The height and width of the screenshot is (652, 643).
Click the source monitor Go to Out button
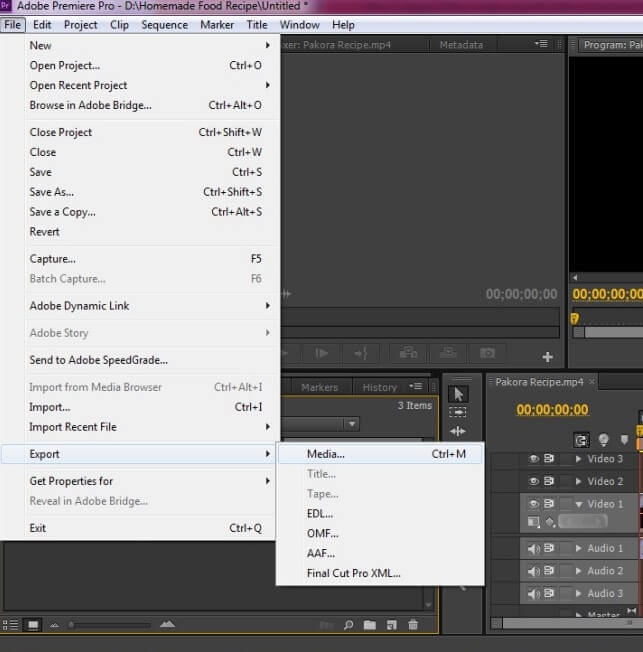(361, 353)
